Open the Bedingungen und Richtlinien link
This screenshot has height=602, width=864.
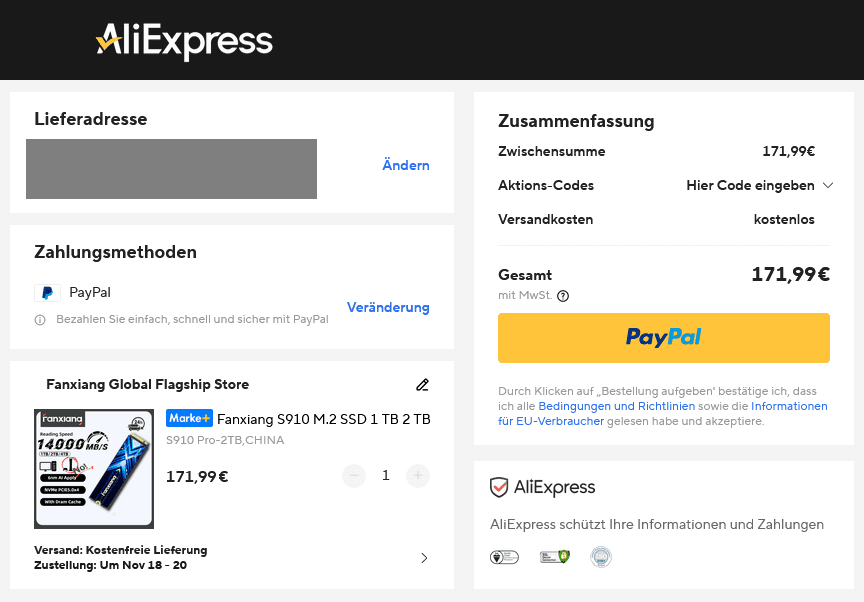tap(613, 406)
